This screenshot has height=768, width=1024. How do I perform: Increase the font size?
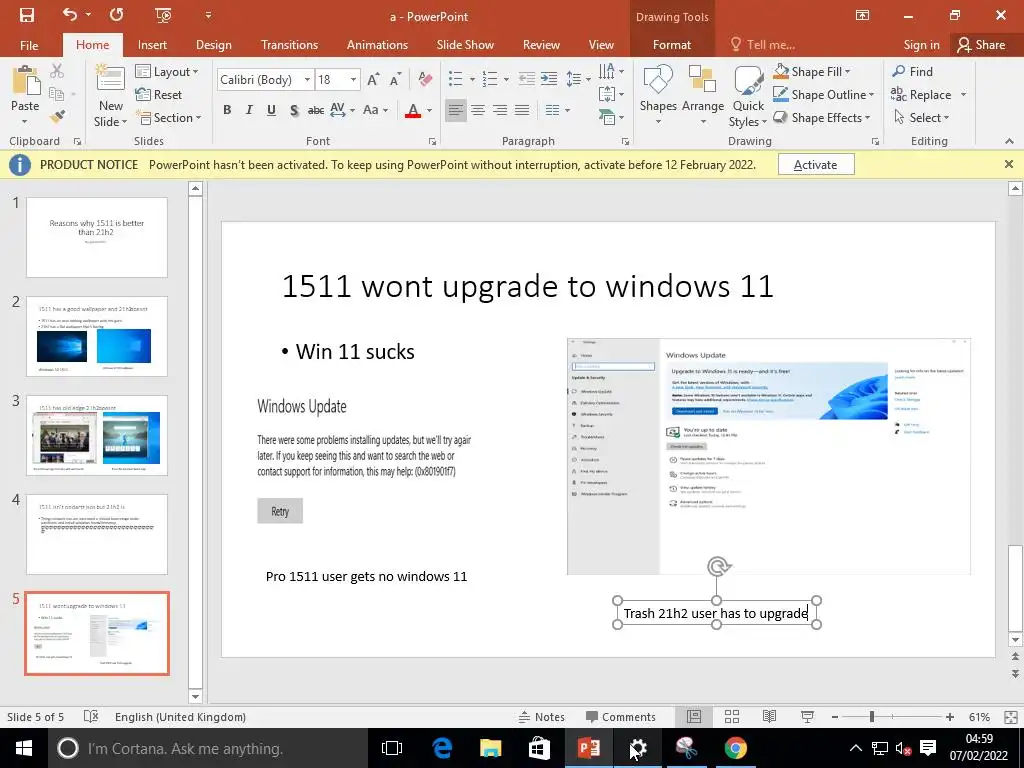point(373,80)
